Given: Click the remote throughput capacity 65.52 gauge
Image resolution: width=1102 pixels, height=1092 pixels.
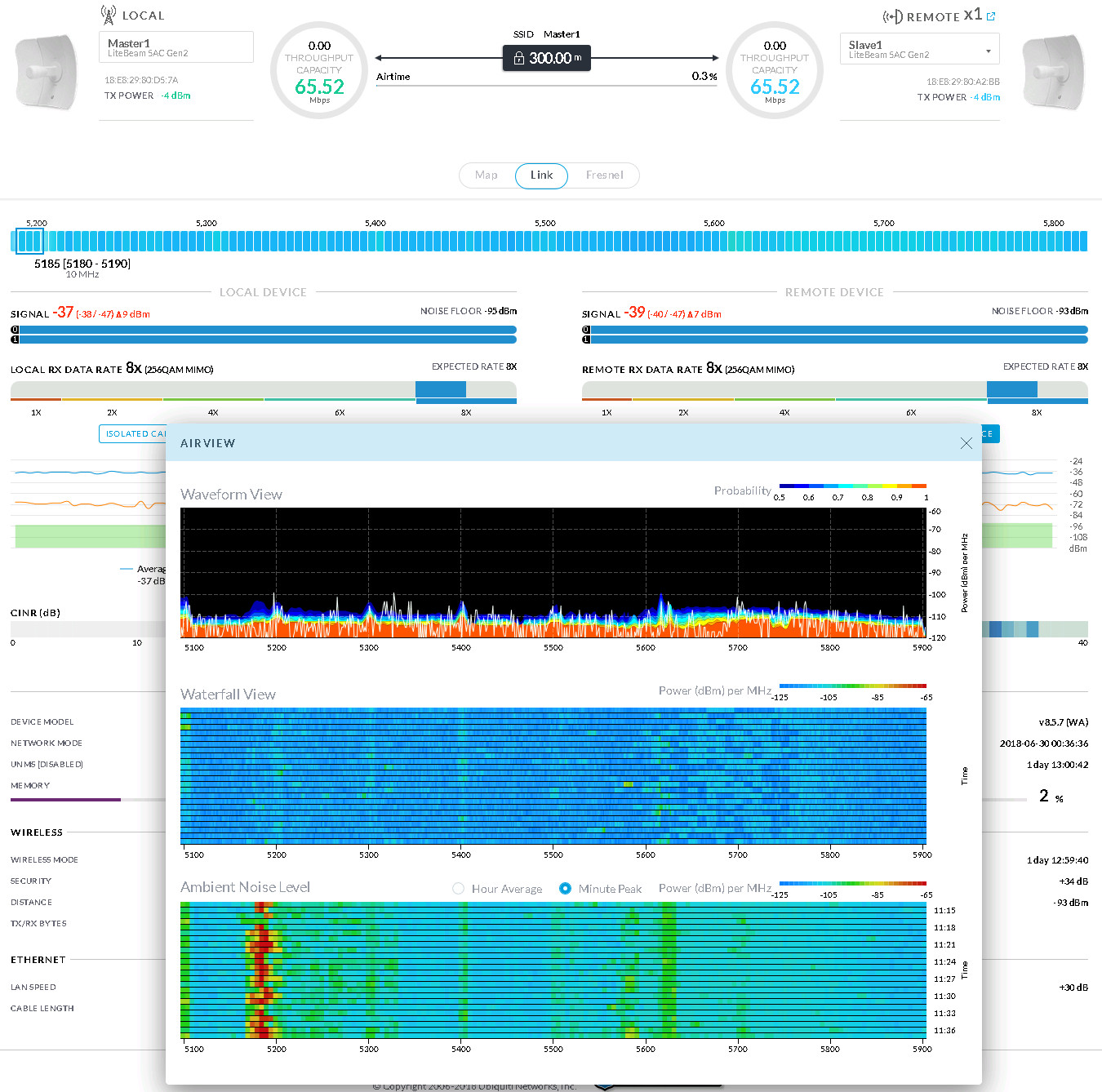Looking at the screenshot, I should (x=775, y=71).
